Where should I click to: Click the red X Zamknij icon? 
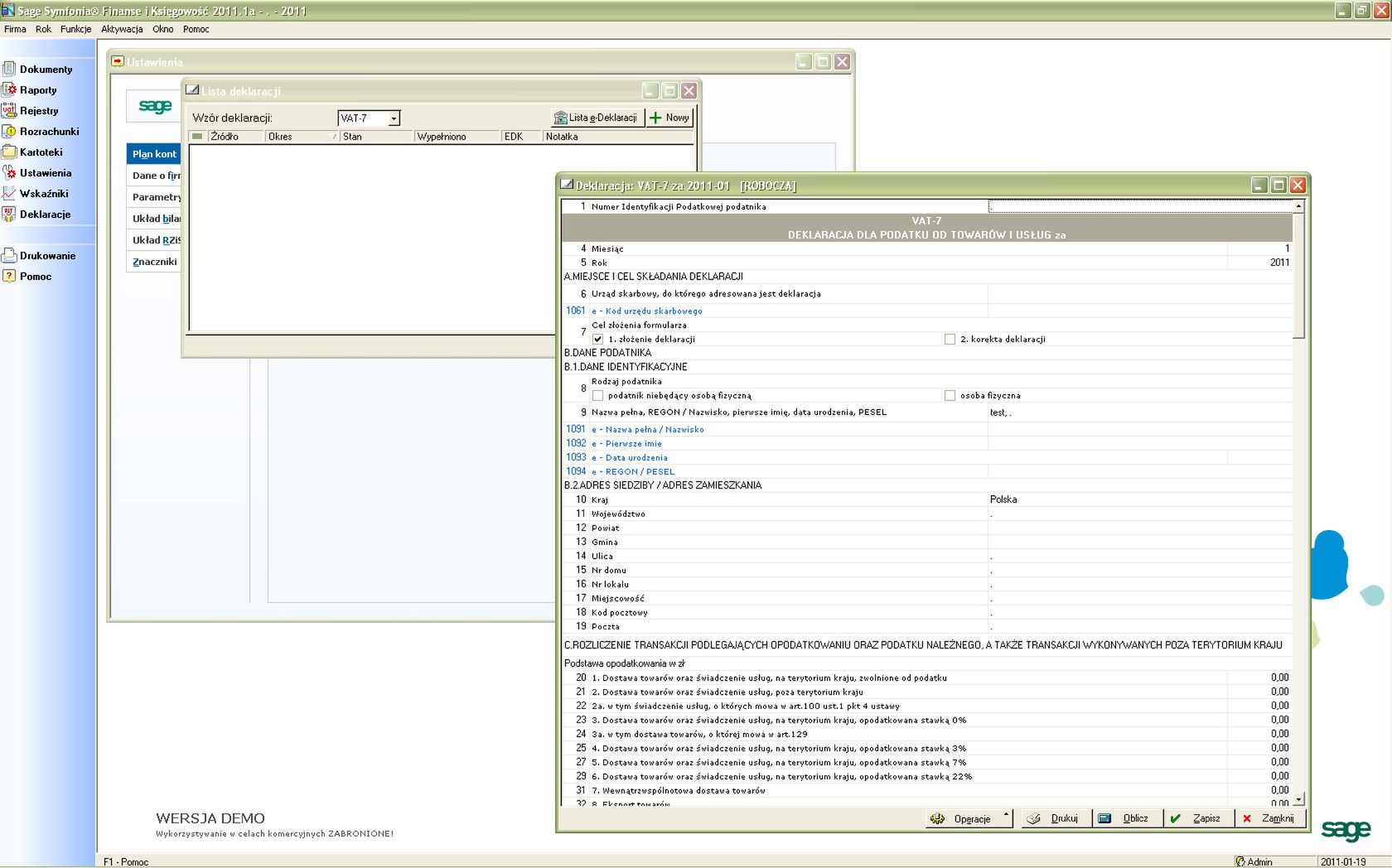[1246, 818]
